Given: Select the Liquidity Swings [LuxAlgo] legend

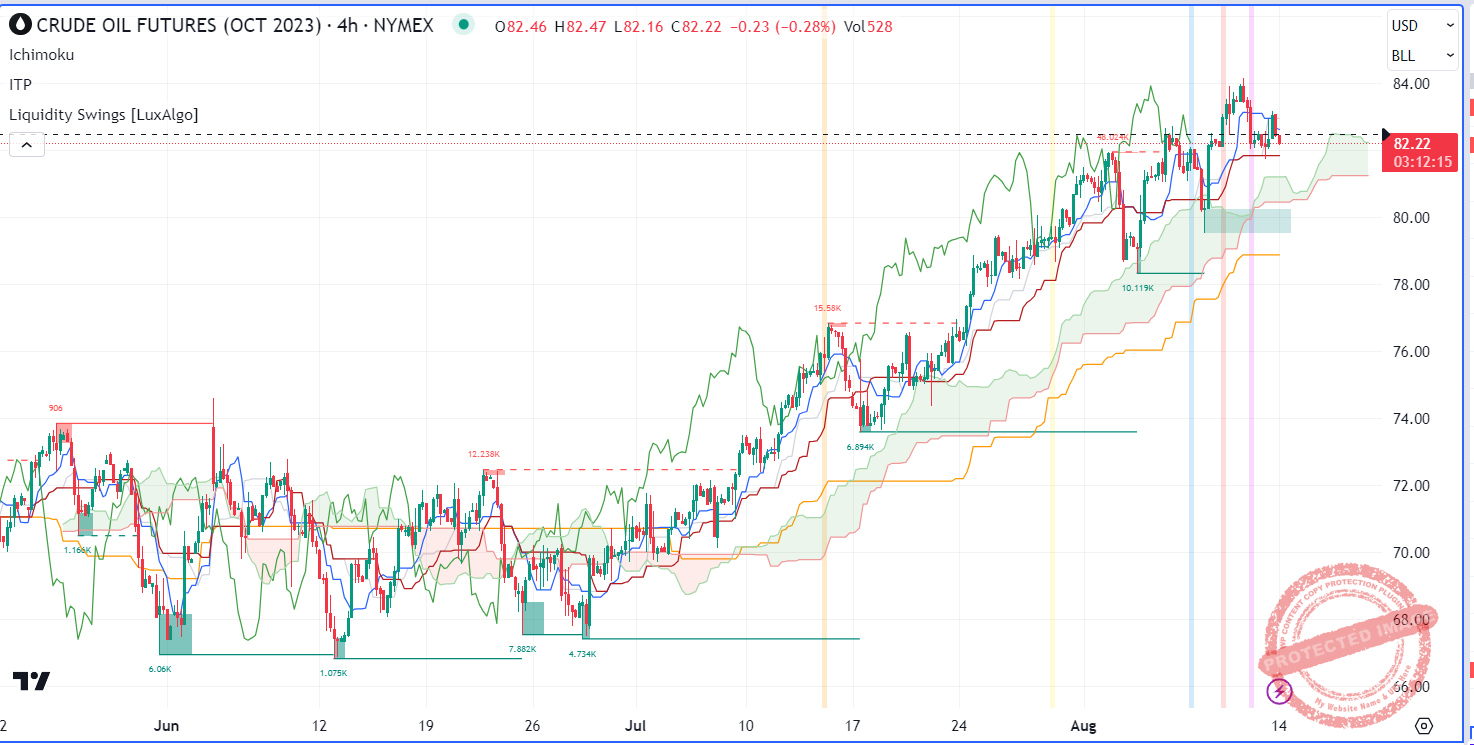Looking at the screenshot, I should (x=104, y=115).
